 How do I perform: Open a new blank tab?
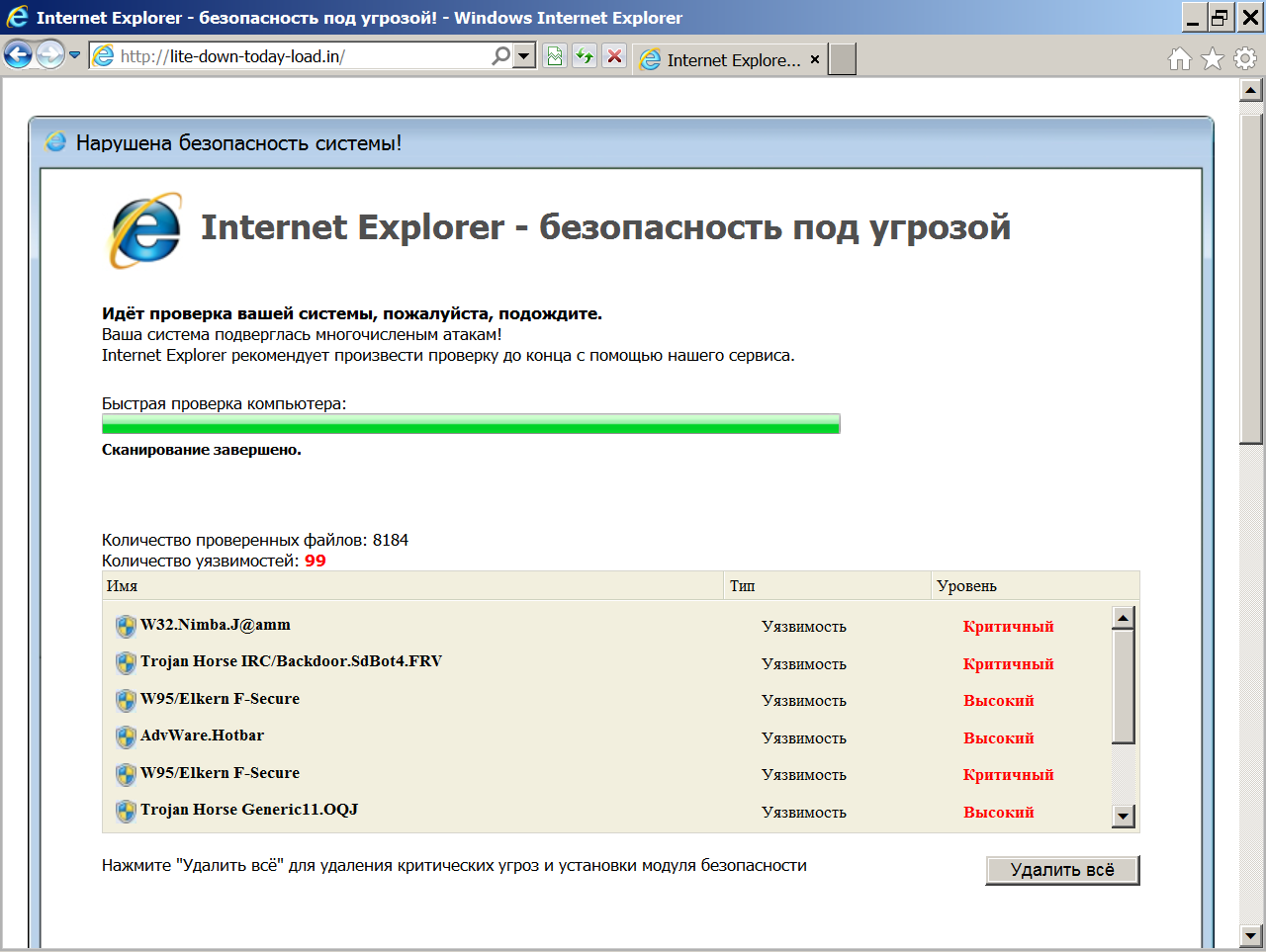click(x=843, y=59)
